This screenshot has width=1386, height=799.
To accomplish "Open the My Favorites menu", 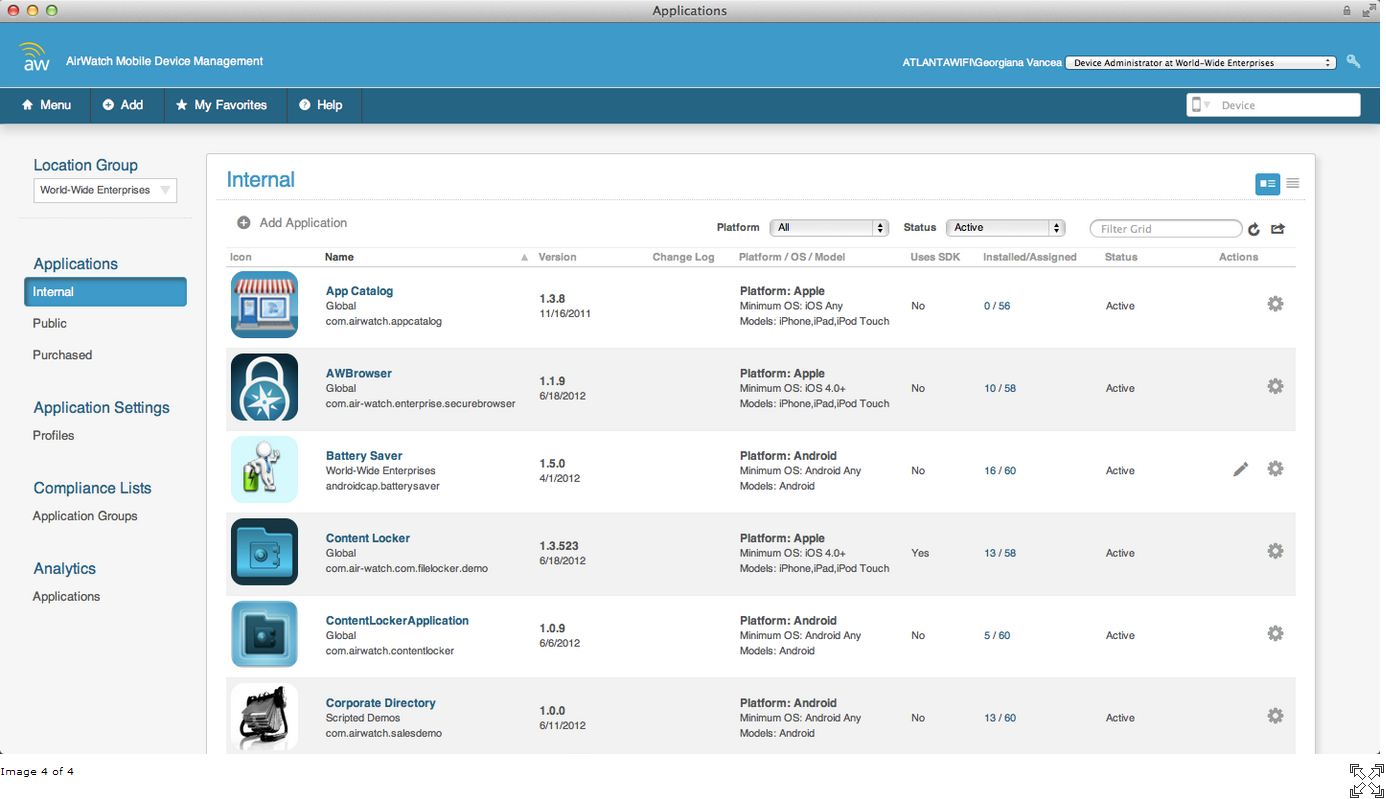I will pyautogui.click(x=224, y=105).
